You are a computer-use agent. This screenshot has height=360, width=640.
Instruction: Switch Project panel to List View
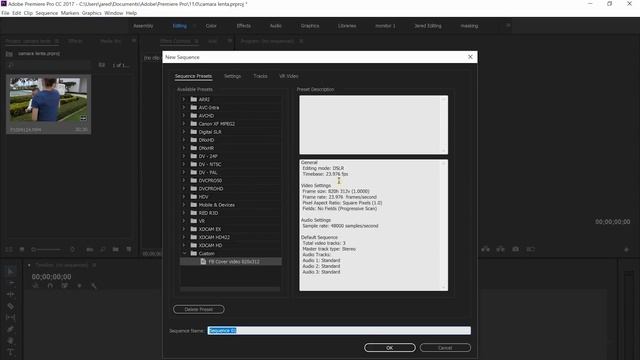(x=9, y=249)
